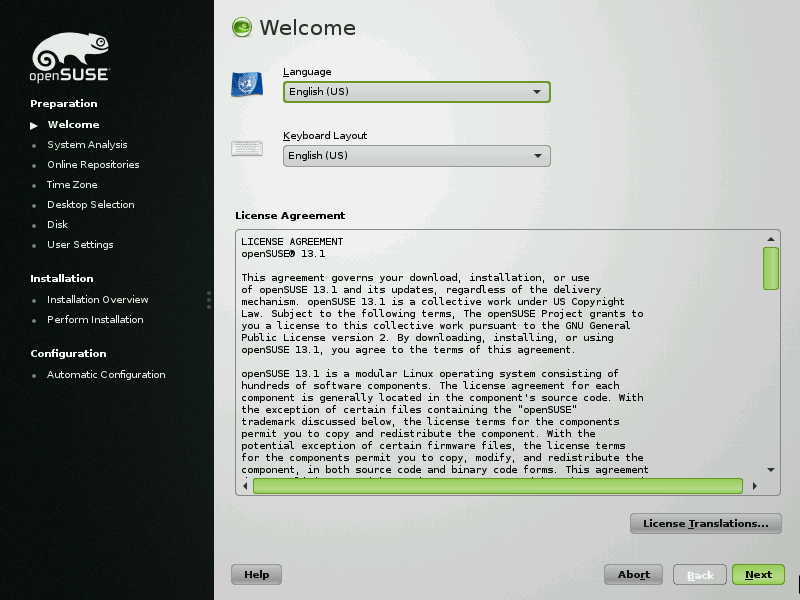Image resolution: width=800 pixels, height=600 pixels.
Task: Click the license vertical scrollbar thumb
Action: pos(771,267)
